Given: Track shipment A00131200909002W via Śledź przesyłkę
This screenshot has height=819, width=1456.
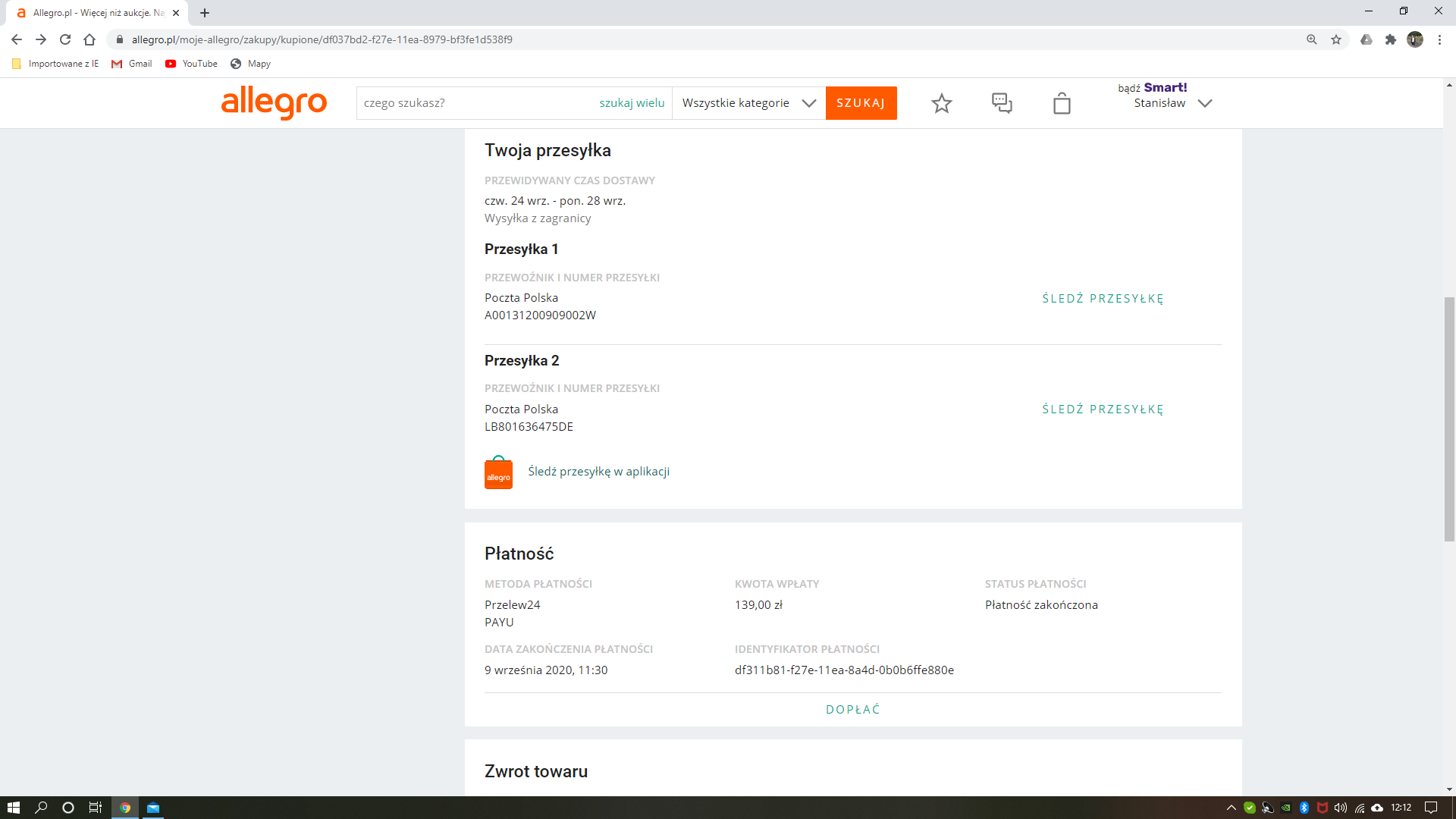Looking at the screenshot, I should (1102, 299).
